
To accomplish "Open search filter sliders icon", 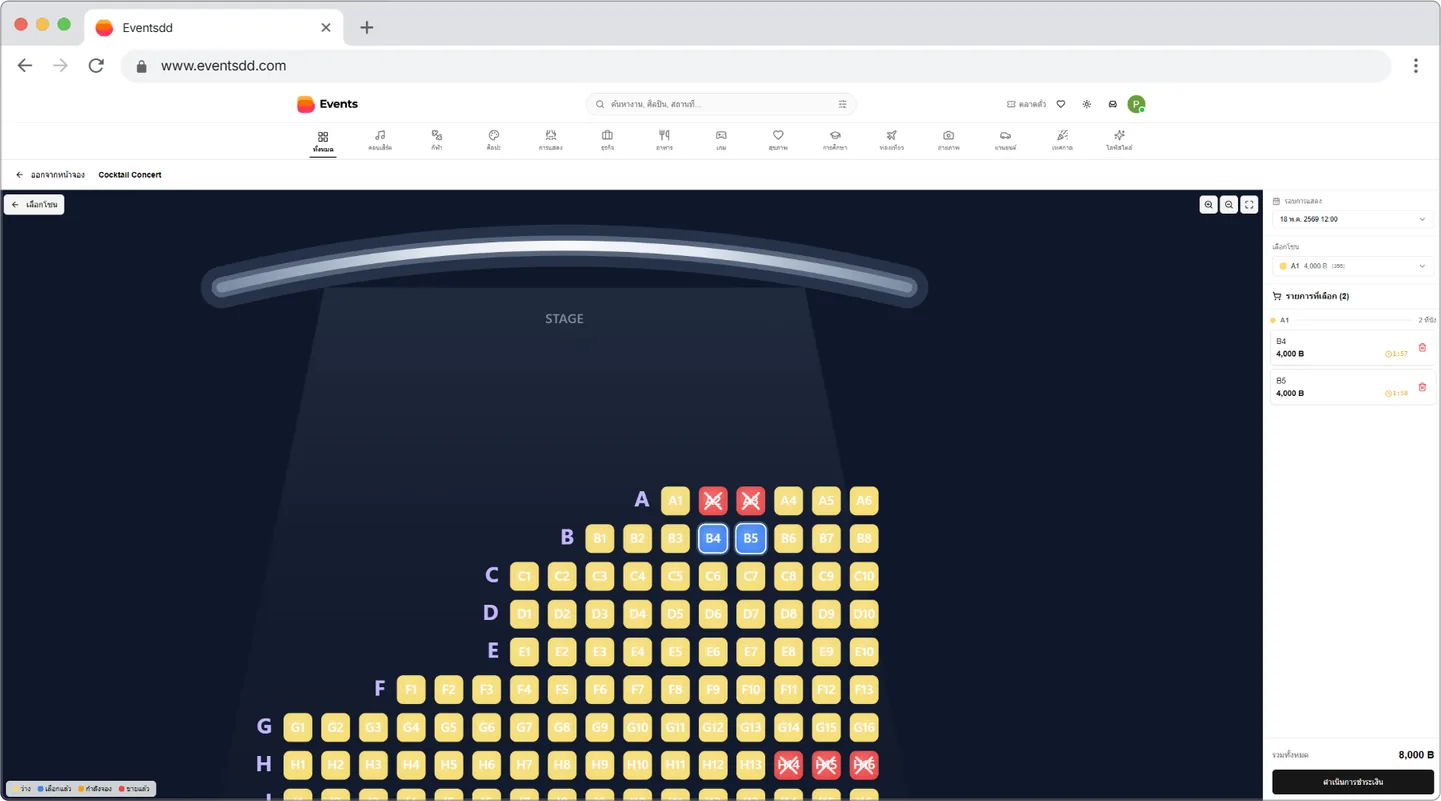I will [x=842, y=104].
